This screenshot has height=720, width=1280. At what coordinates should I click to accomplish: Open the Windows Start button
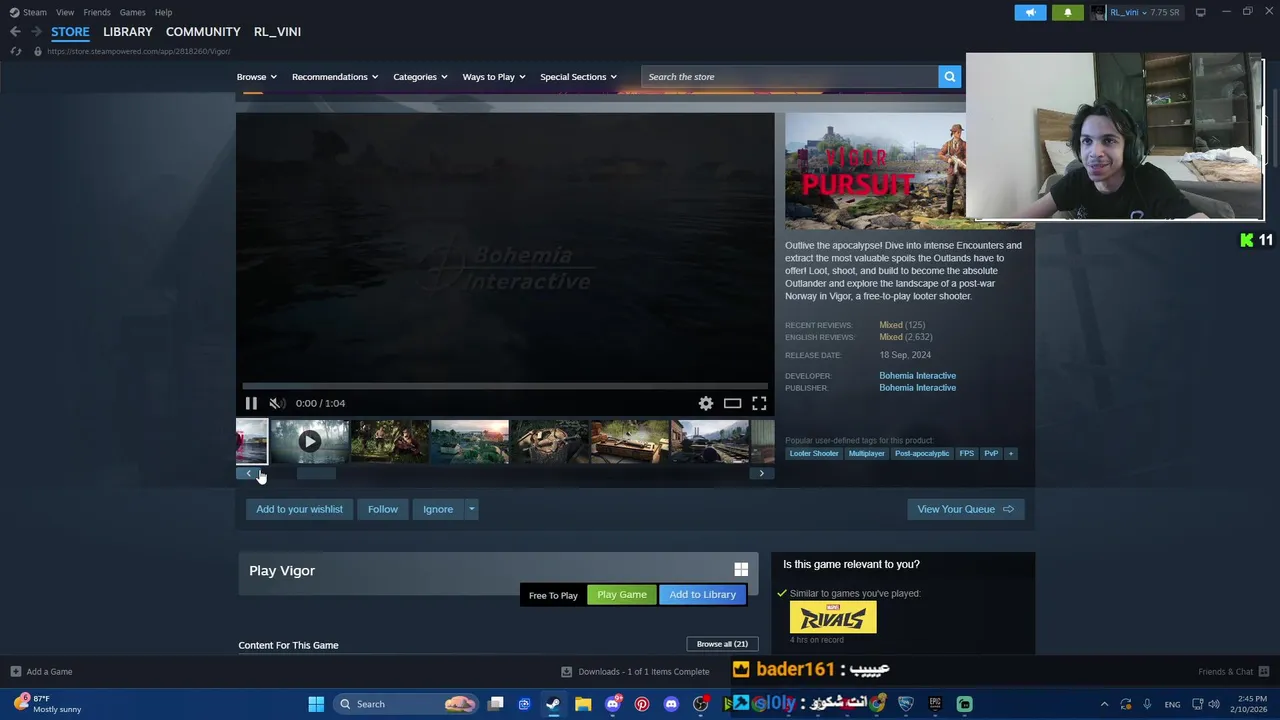(316, 704)
